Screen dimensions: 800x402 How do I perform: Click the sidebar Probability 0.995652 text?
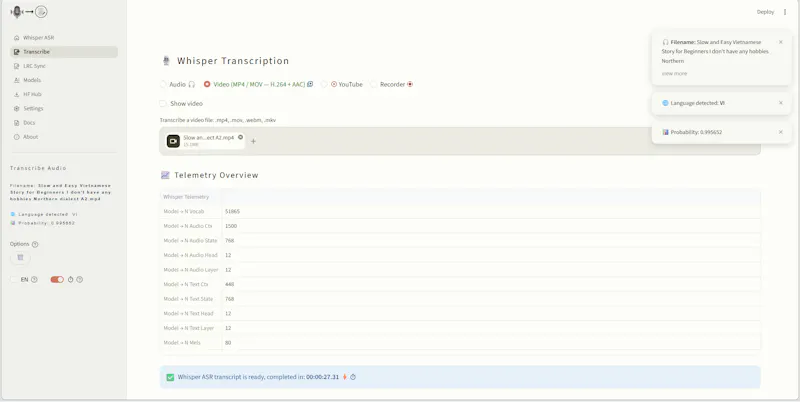coord(46,223)
